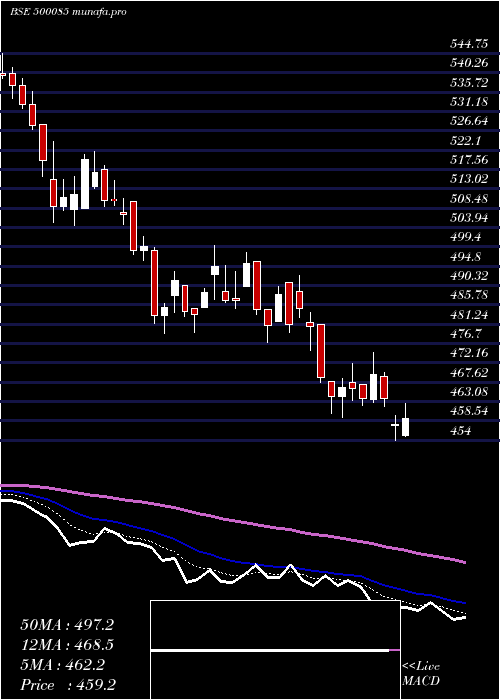
Task: Click the pink 50MA line
Action: click(232, 521)
